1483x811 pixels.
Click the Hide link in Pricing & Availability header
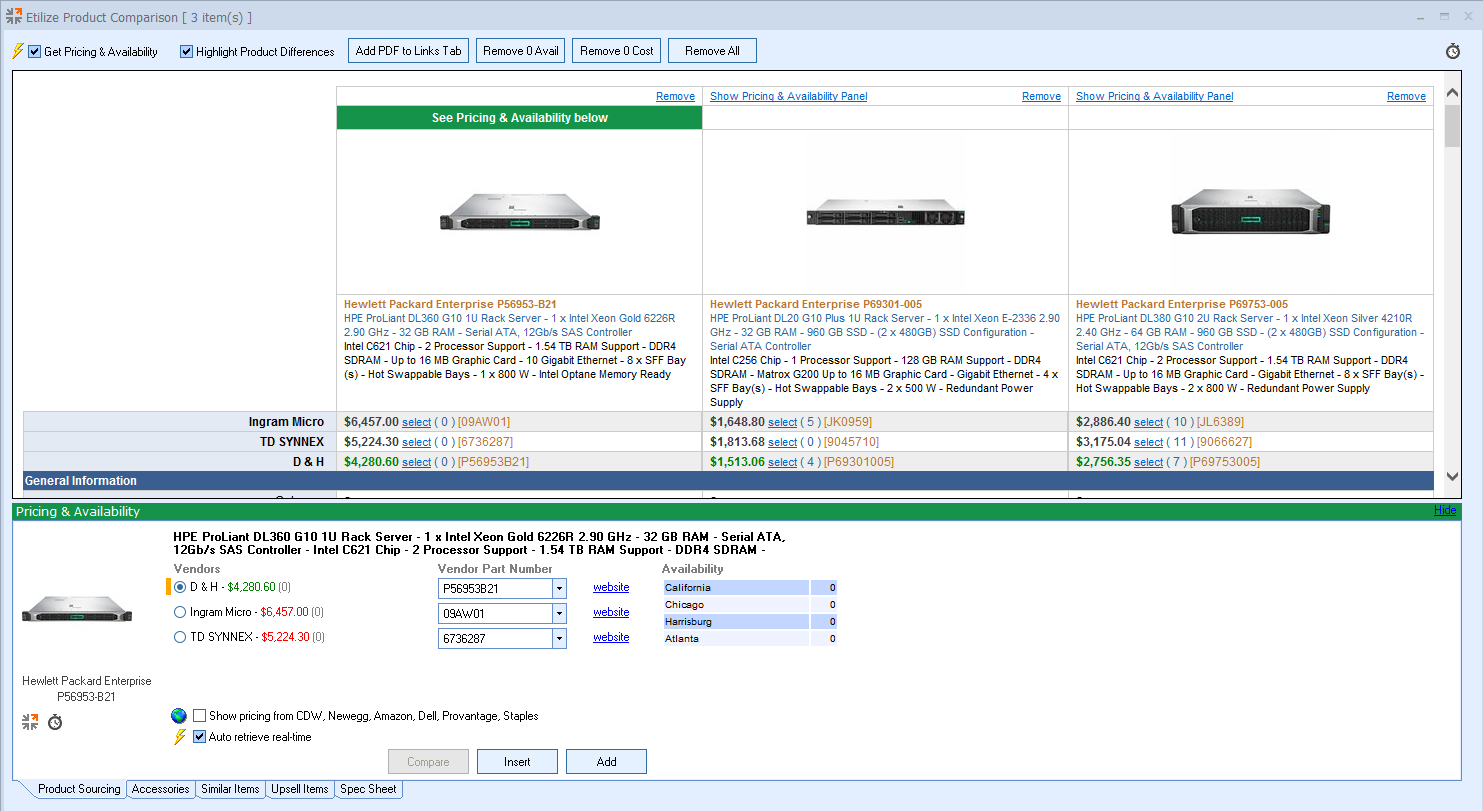point(1445,510)
